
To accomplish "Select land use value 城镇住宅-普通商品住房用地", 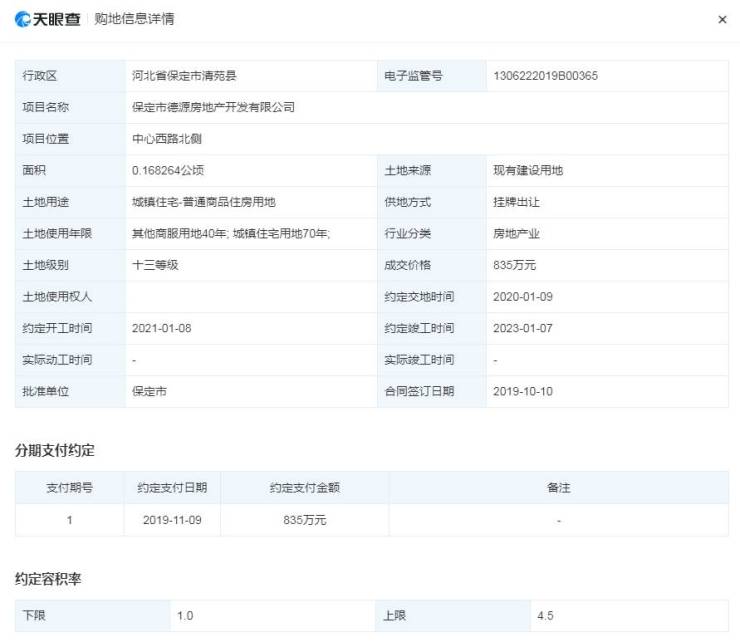I will tap(203, 202).
